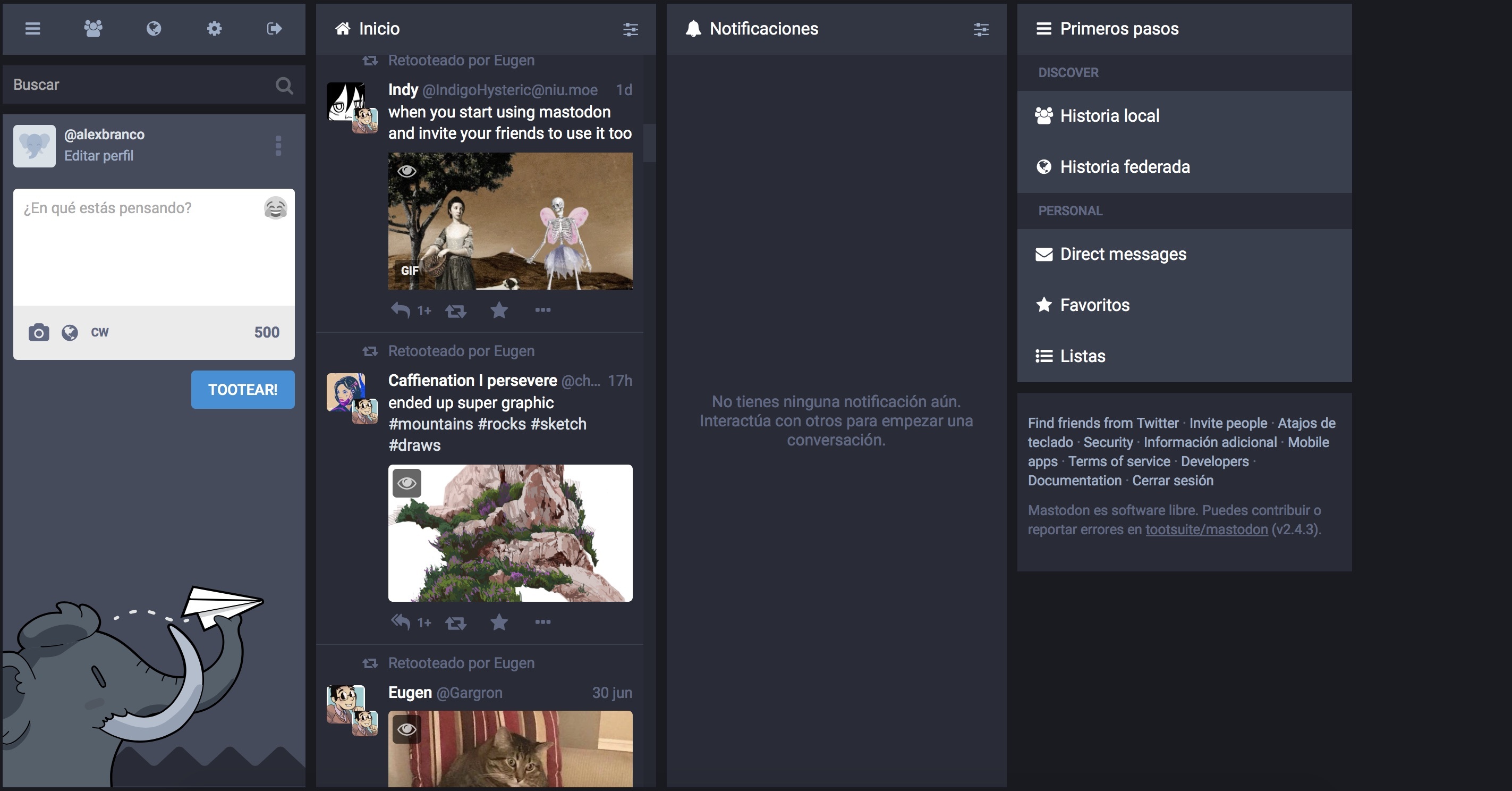Open Indy's animated GIF image
The width and height of the screenshot is (1512, 791).
click(510, 221)
